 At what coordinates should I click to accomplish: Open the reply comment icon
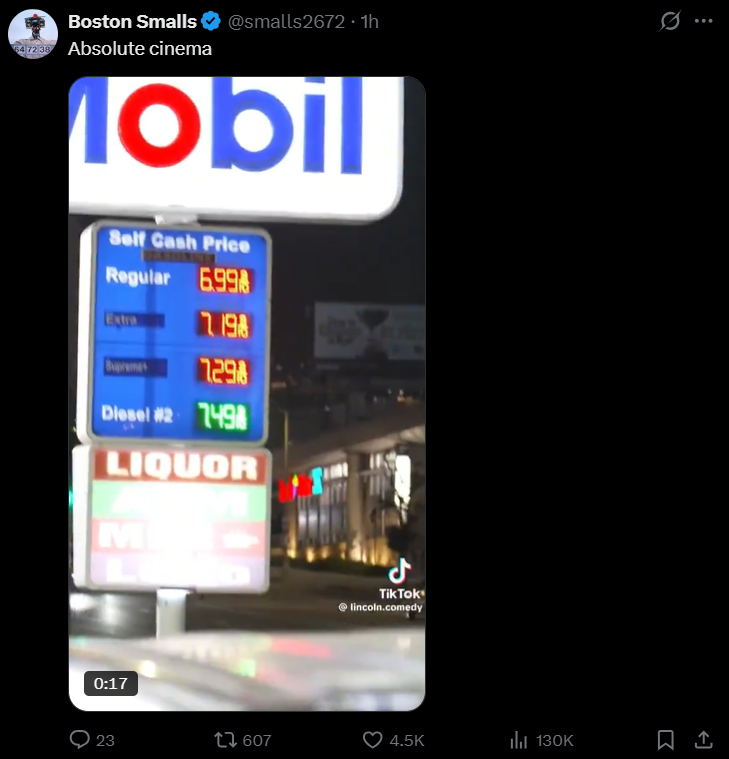[80, 740]
